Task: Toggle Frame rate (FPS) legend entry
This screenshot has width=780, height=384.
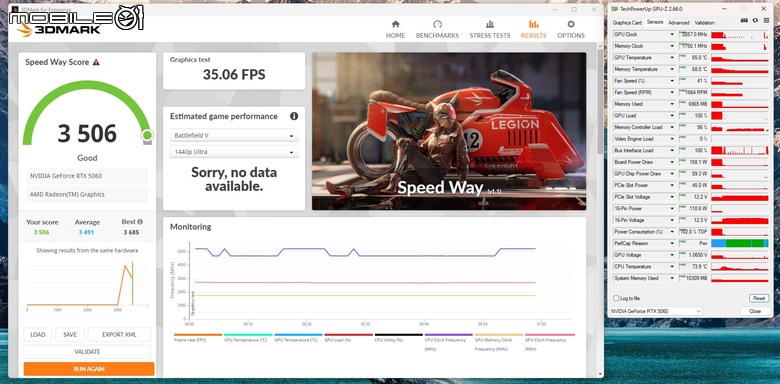Action: coord(198,338)
